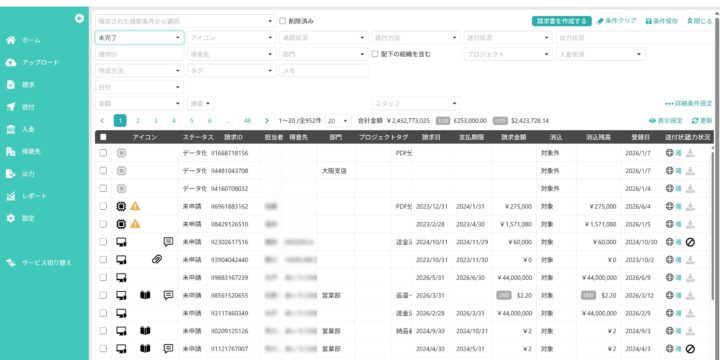This screenshot has width=720, height=360.
Task: Open the 日付 filter dropdown
Action: [140, 87]
